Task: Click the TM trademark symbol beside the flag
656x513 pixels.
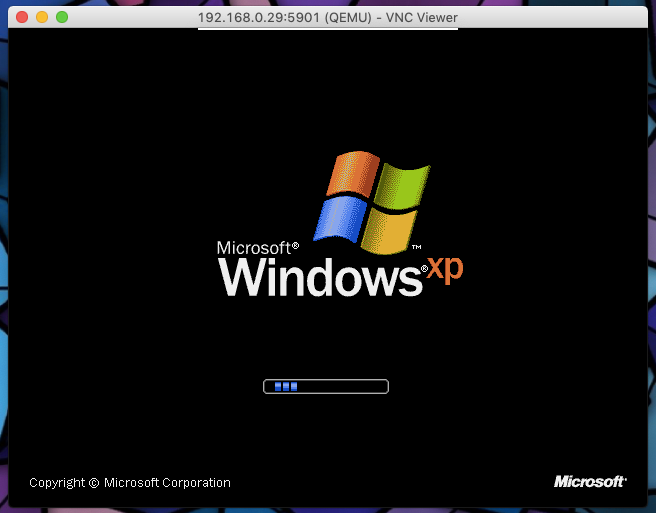Action: point(416,247)
